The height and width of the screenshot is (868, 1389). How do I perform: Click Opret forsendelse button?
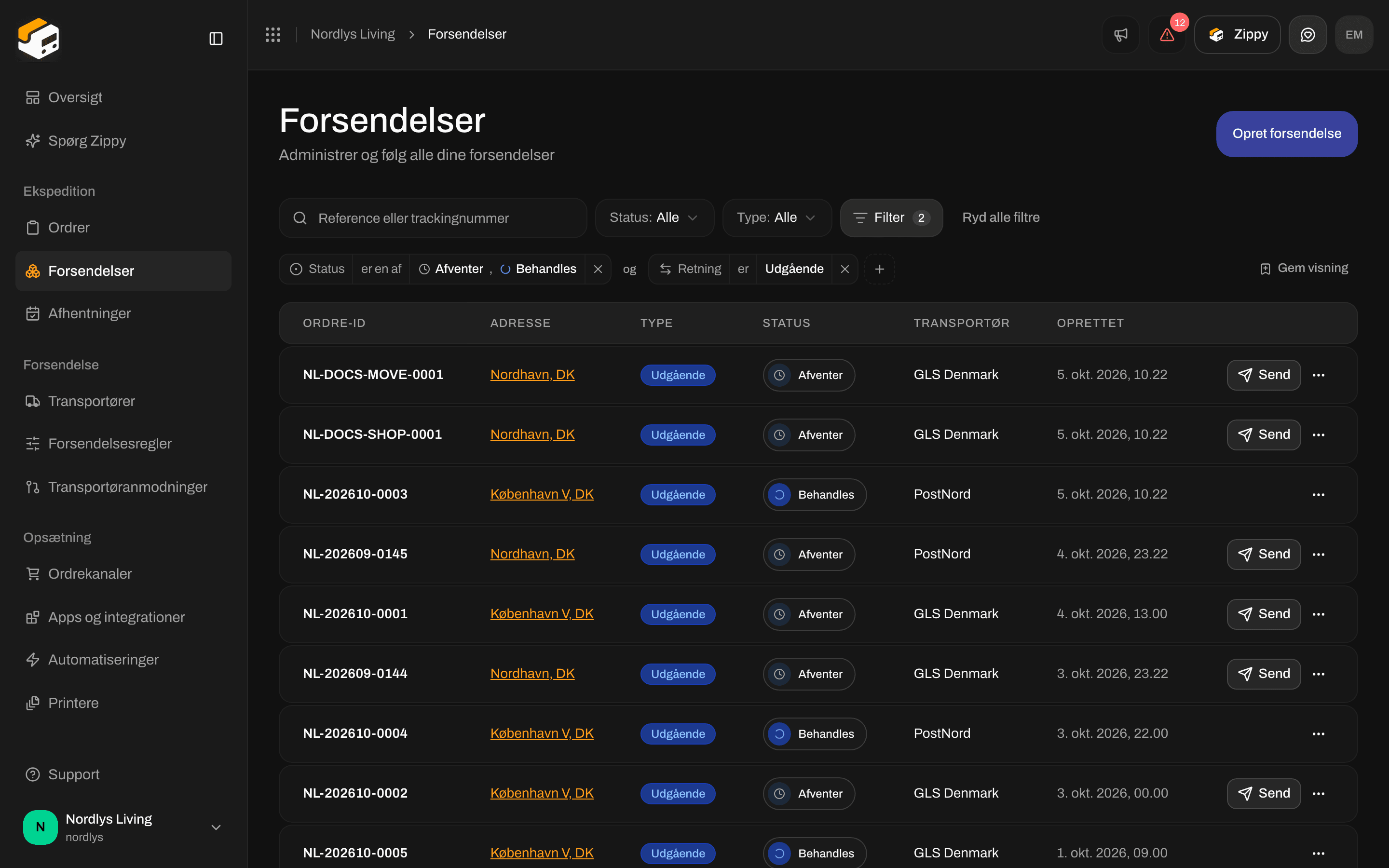pos(1286,134)
